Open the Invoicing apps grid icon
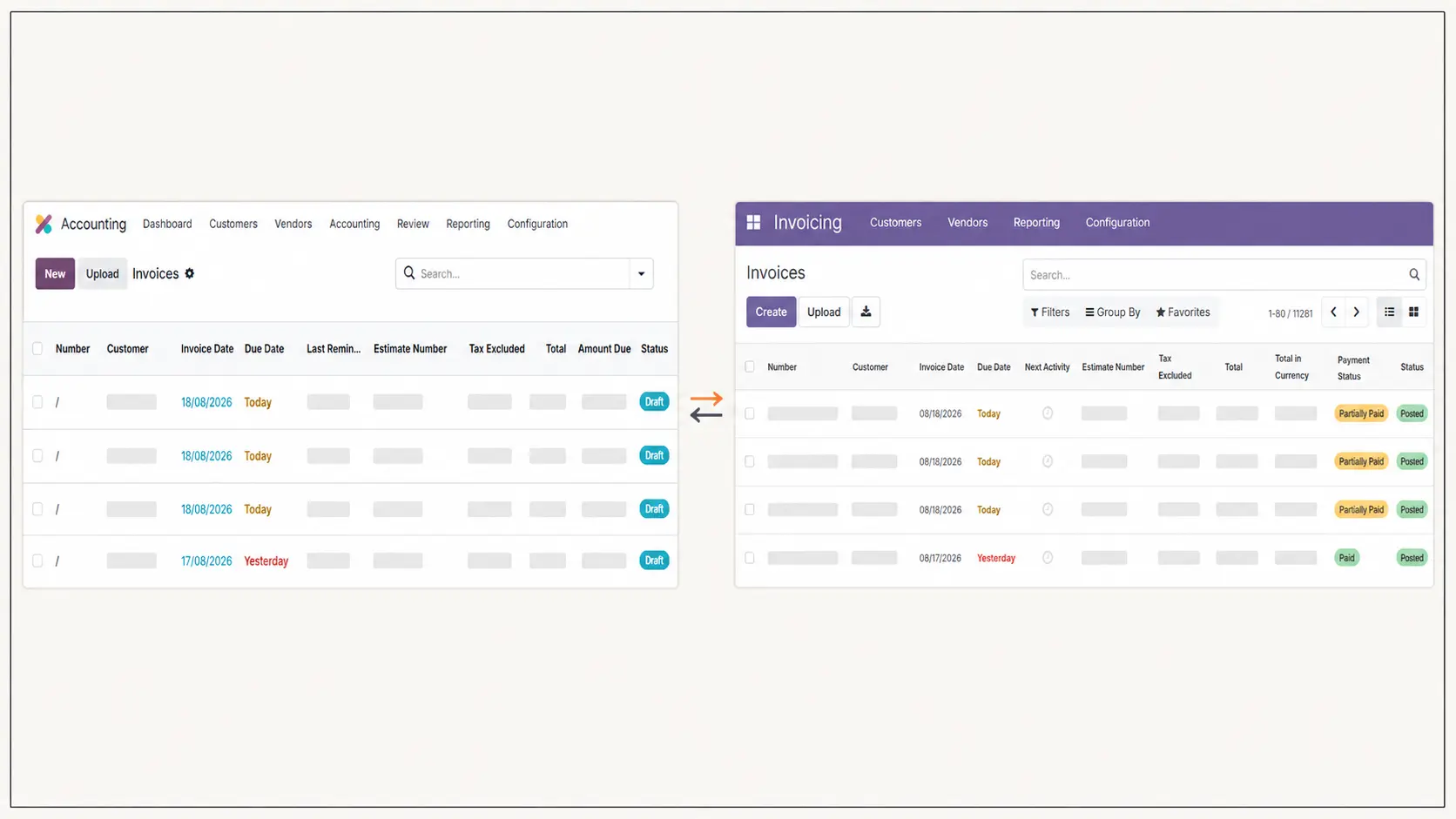Image resolution: width=1456 pixels, height=819 pixels. (x=754, y=223)
